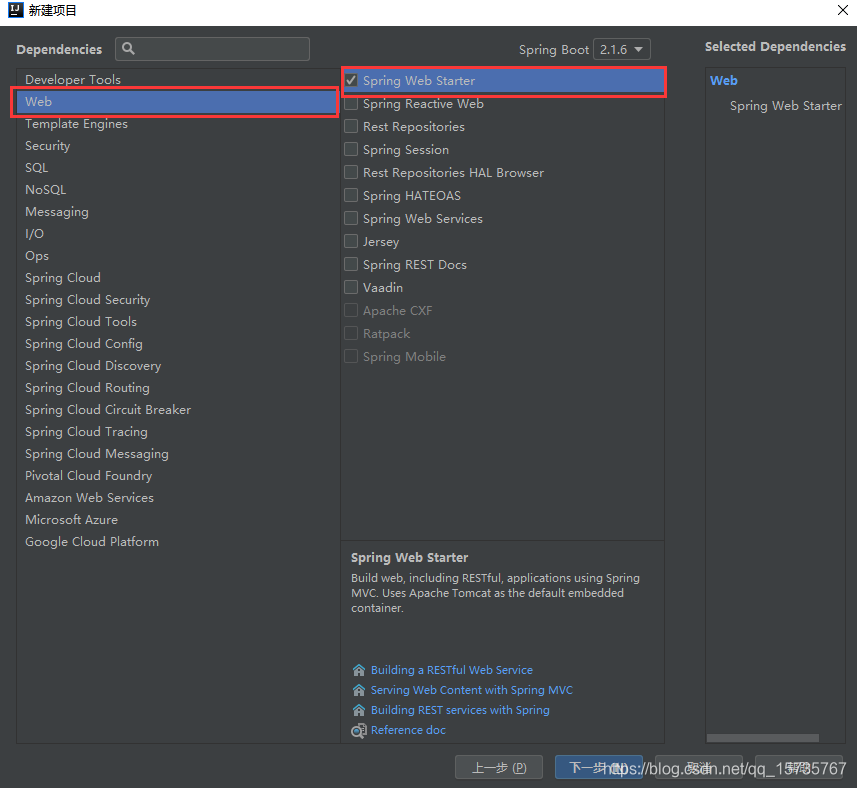The image size is (857, 788).
Task: Choose Spring Cloud Security category
Action: (178, 299)
